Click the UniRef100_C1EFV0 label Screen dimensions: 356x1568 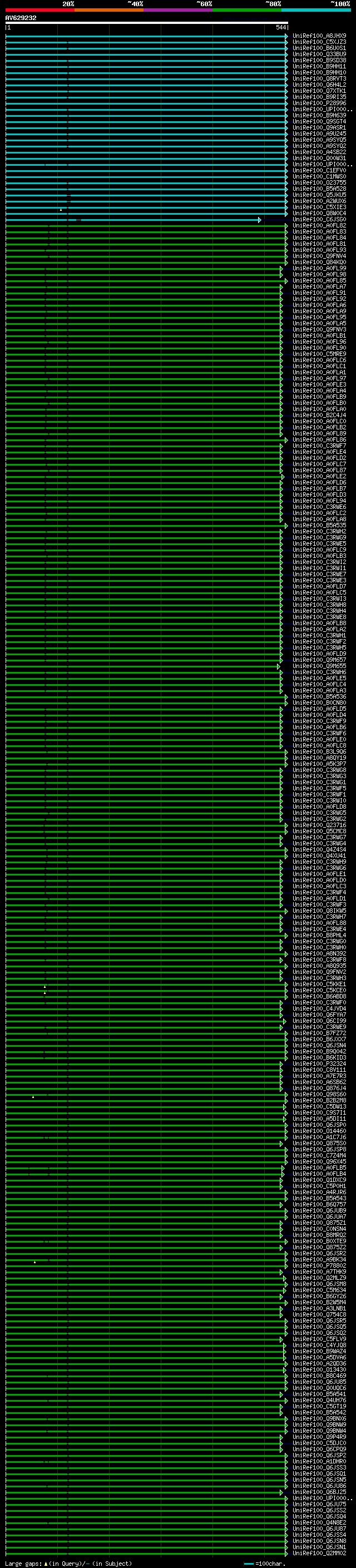click(319, 170)
